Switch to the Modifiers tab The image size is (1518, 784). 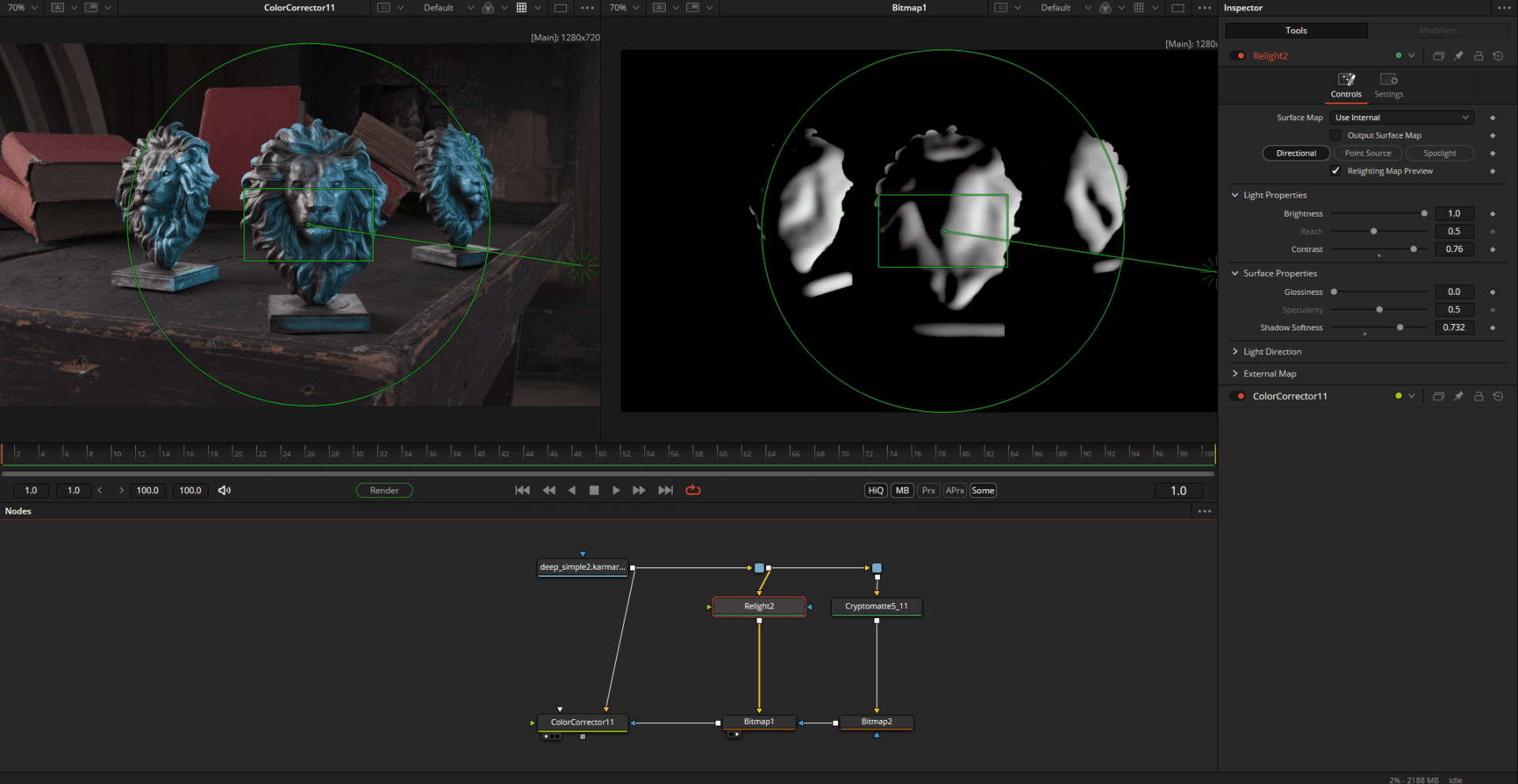[x=1437, y=31]
